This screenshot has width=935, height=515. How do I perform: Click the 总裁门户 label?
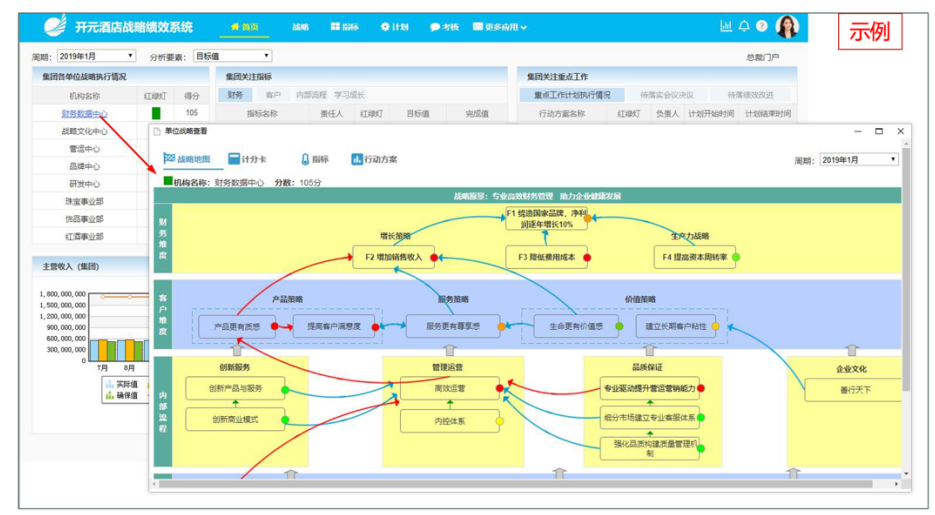763,57
